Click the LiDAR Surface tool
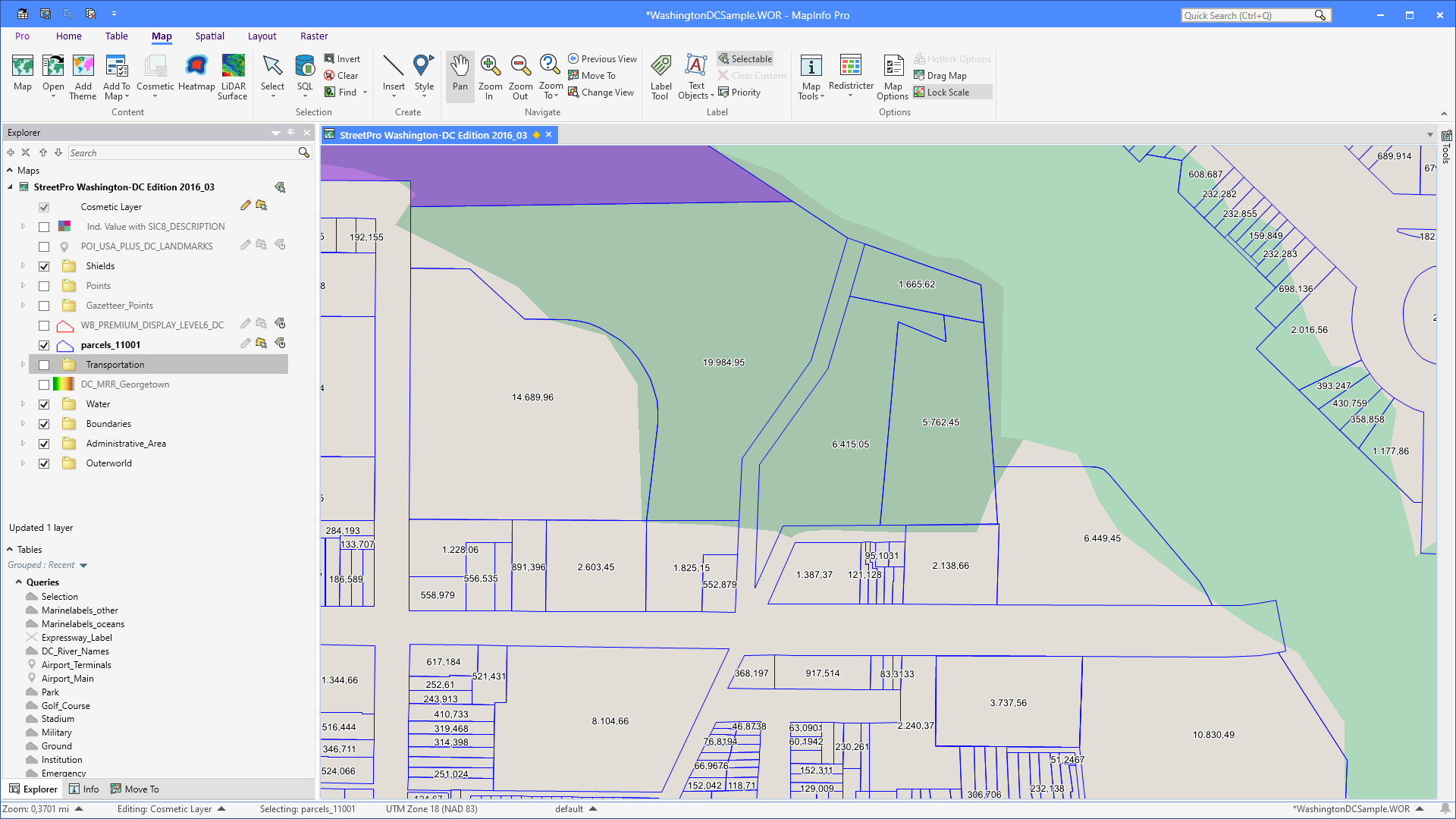 pos(233,76)
